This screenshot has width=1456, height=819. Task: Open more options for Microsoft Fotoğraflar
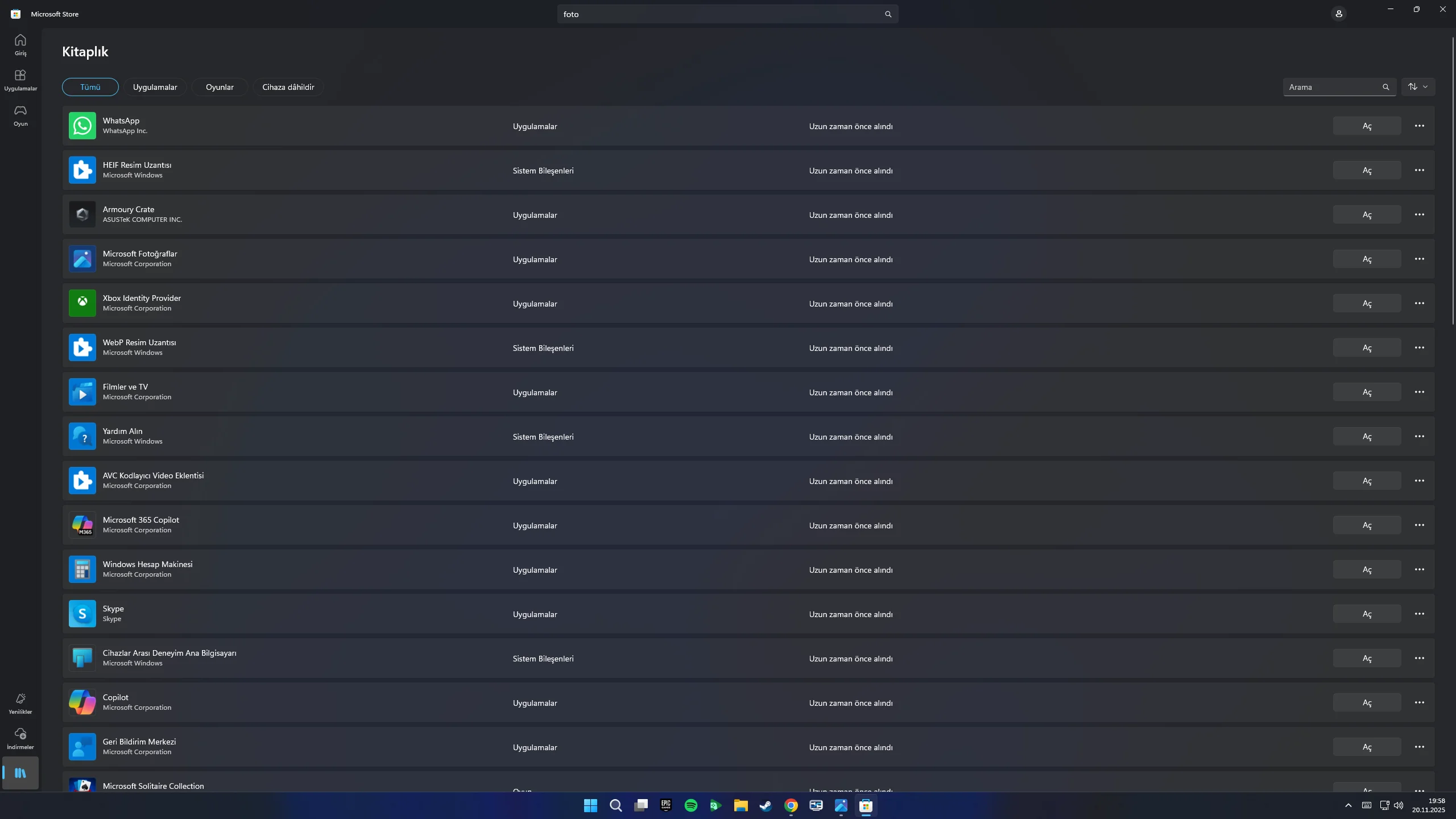(1419, 259)
